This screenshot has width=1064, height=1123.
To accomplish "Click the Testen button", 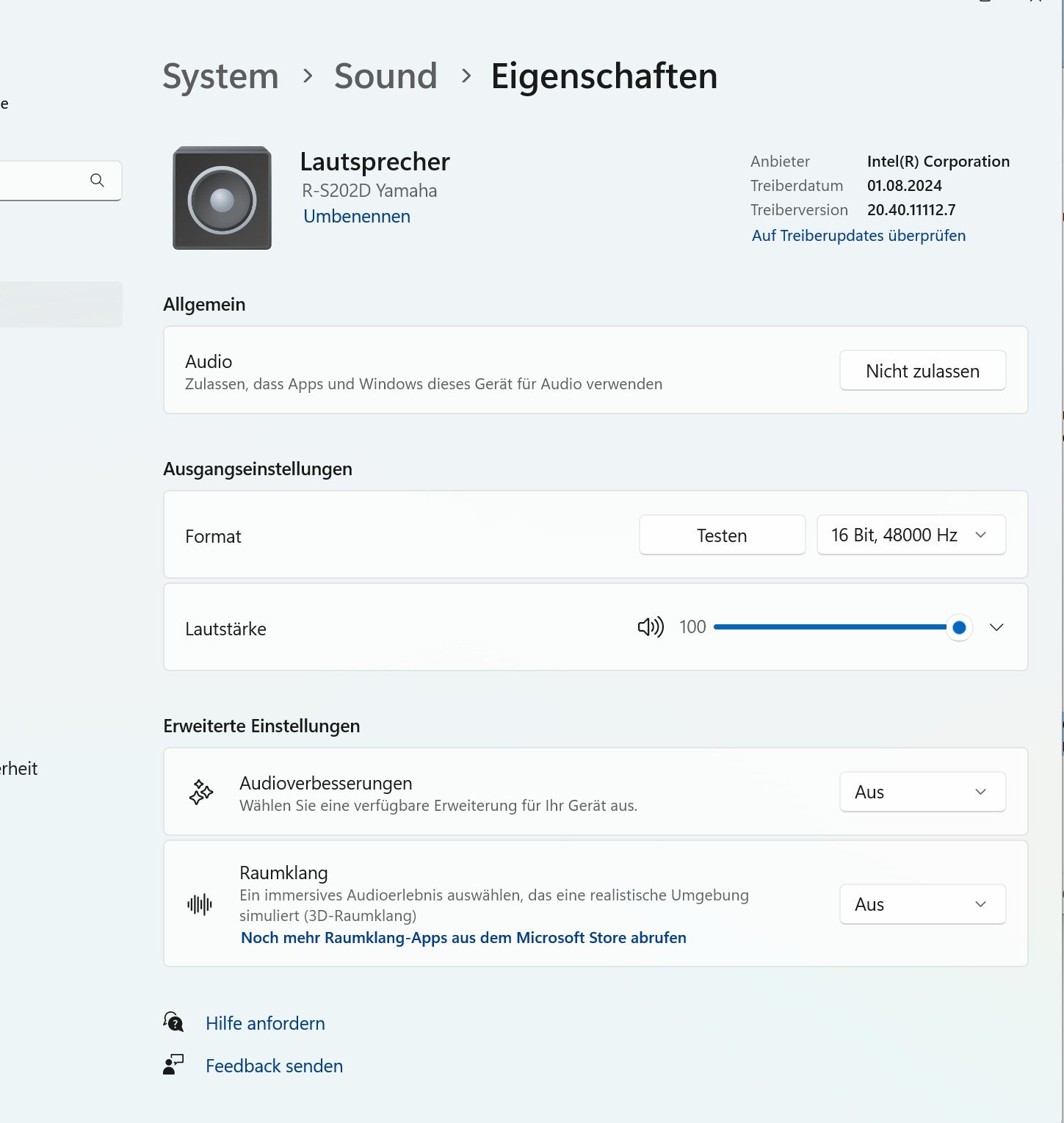I will point(722,535).
